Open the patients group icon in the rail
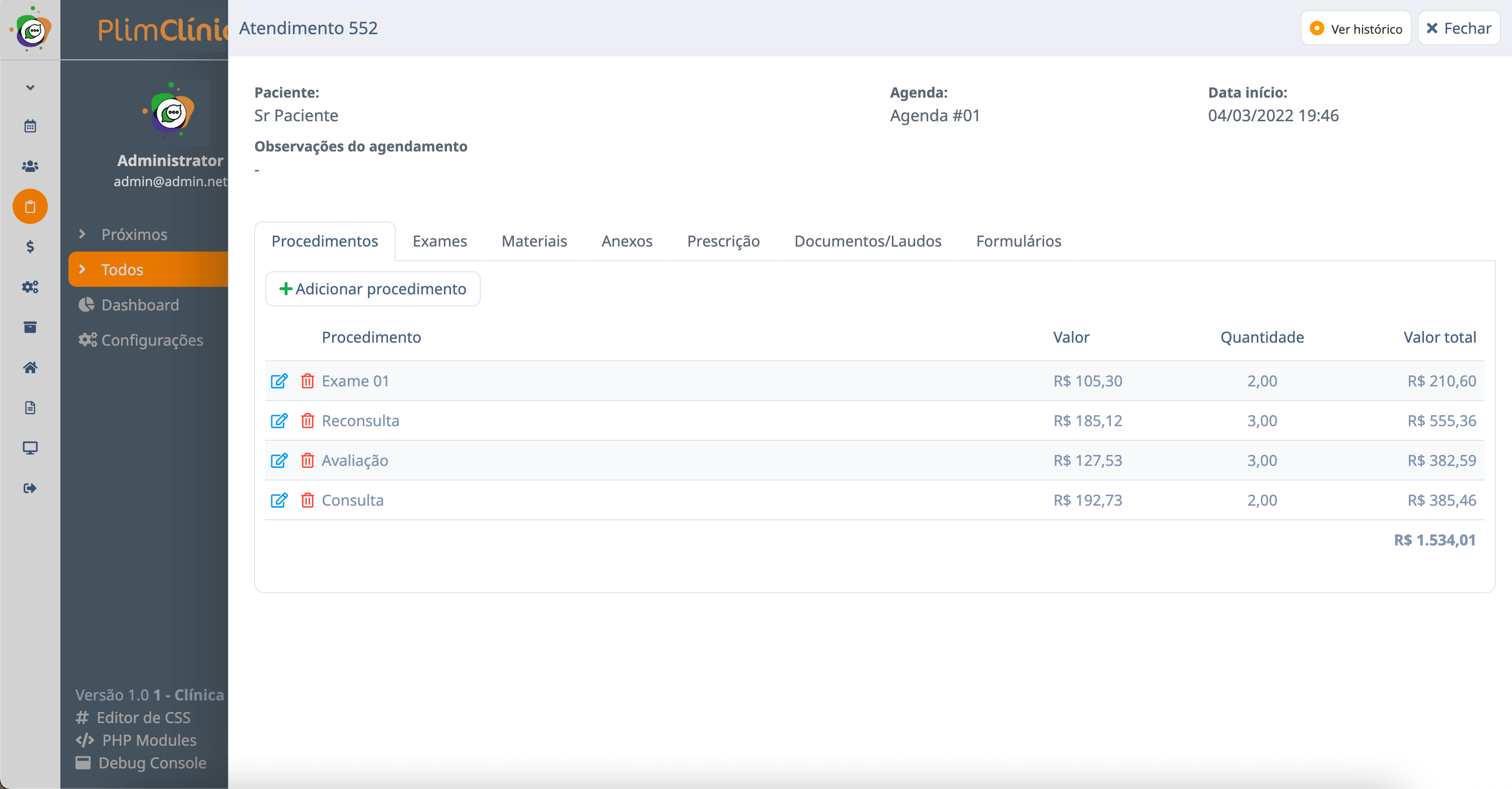Screen dimensions: 1512x789 (30, 167)
